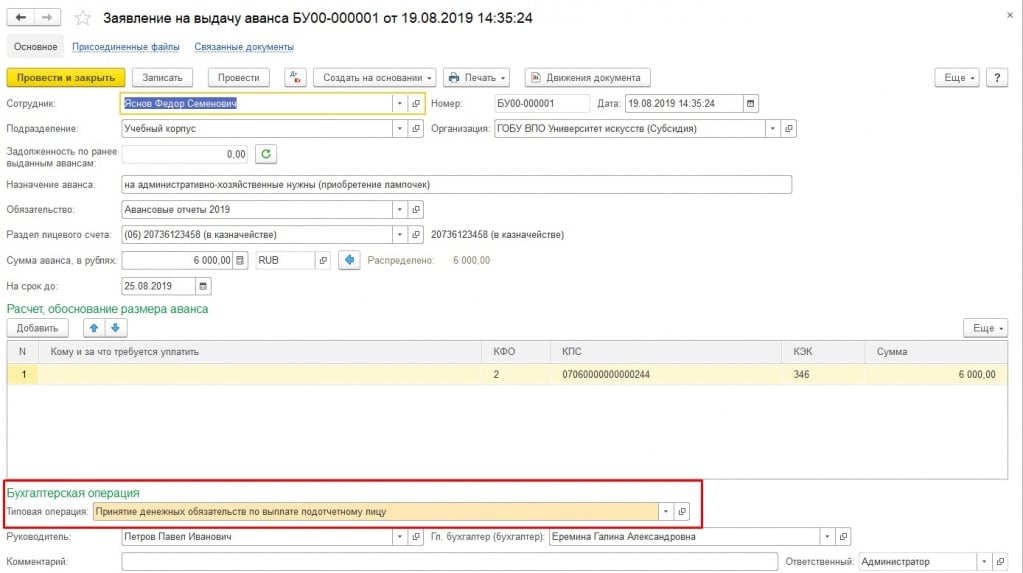Image resolution: width=1023 pixels, height=573 pixels.
Task: Refresh the debt on previous advances amount
Action: click(x=265, y=154)
